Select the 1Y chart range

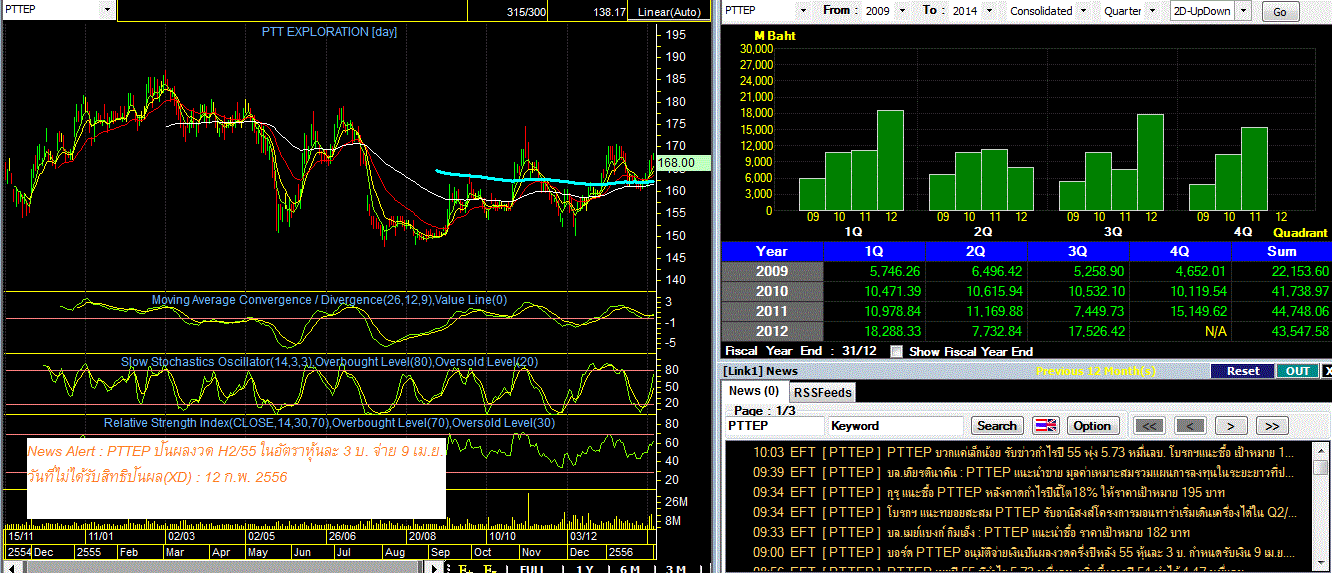[x=584, y=568]
